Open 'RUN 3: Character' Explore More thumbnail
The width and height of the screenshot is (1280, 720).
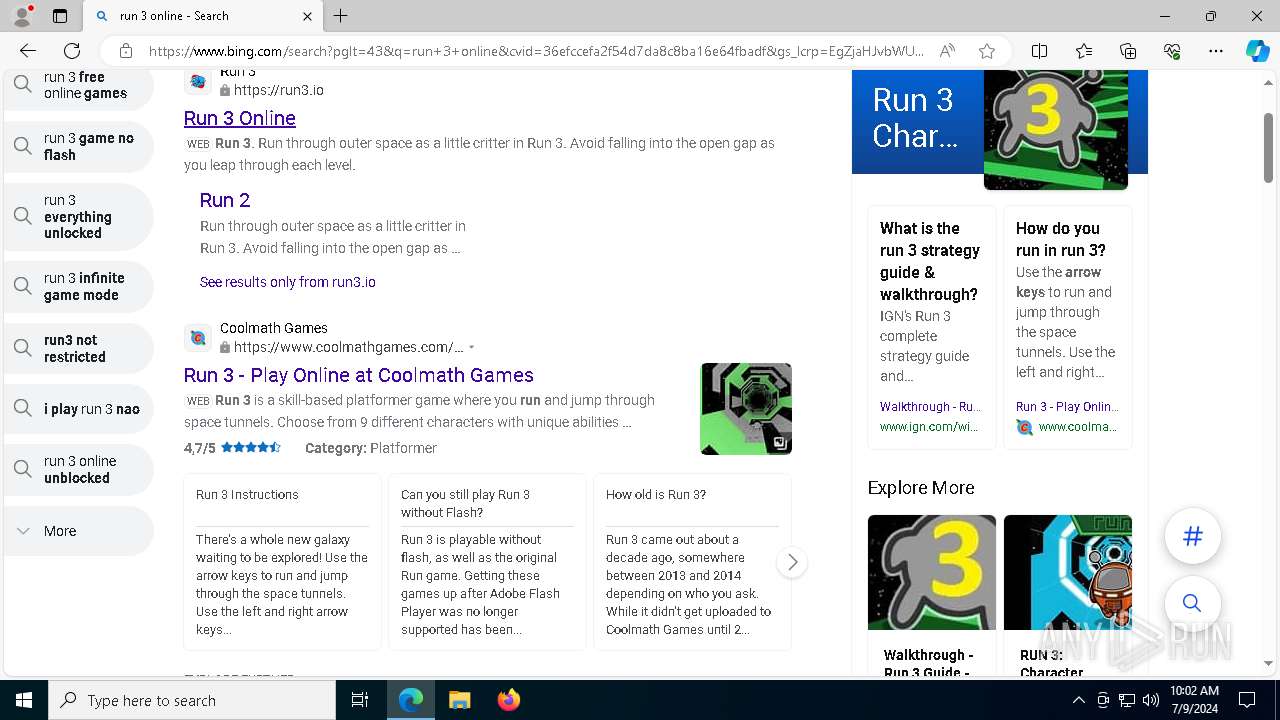pos(1068,572)
